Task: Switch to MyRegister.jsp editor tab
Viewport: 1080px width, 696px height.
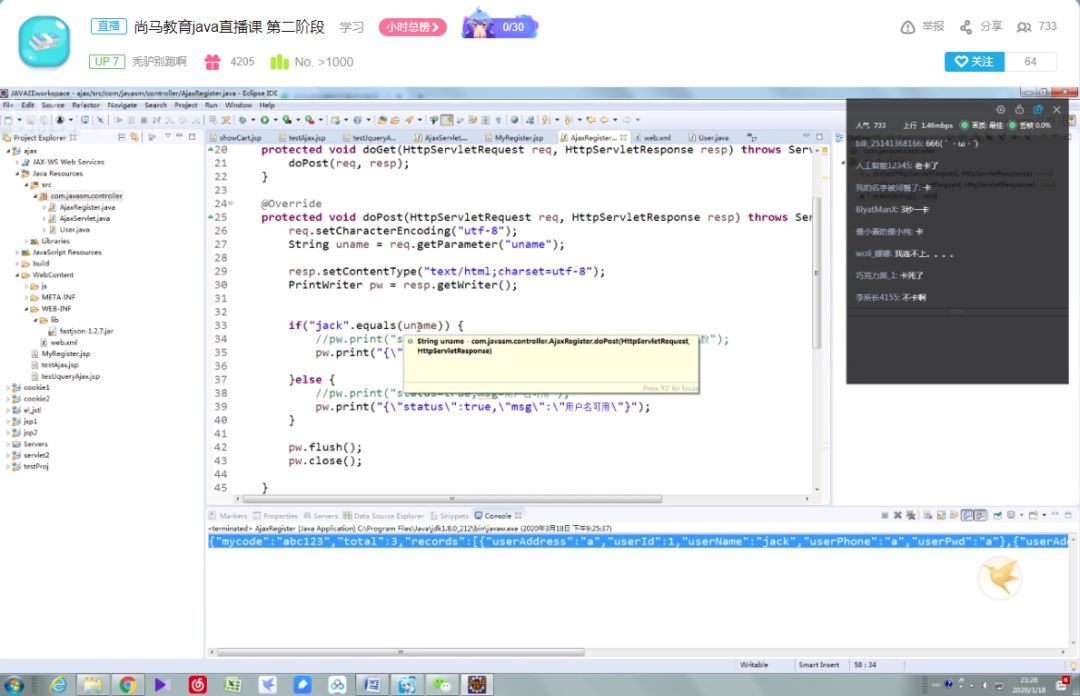Action: [x=514, y=138]
